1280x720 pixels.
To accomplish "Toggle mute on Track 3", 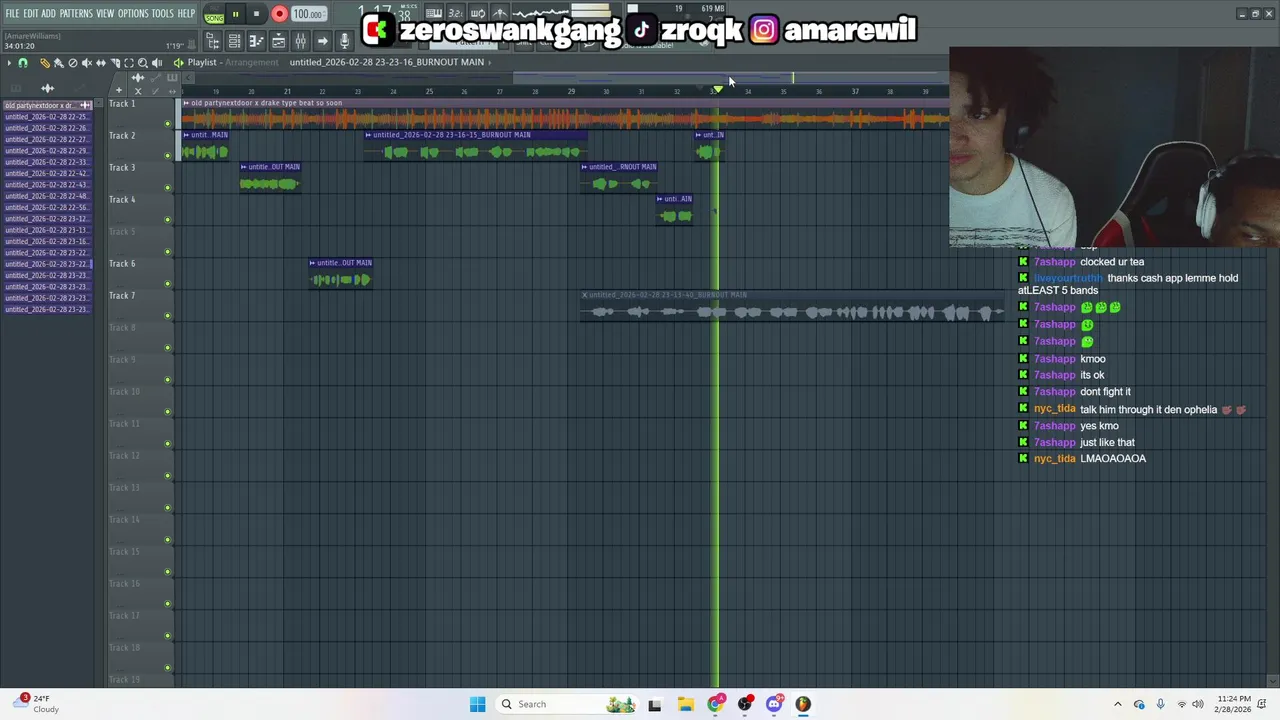I will 167,187.
